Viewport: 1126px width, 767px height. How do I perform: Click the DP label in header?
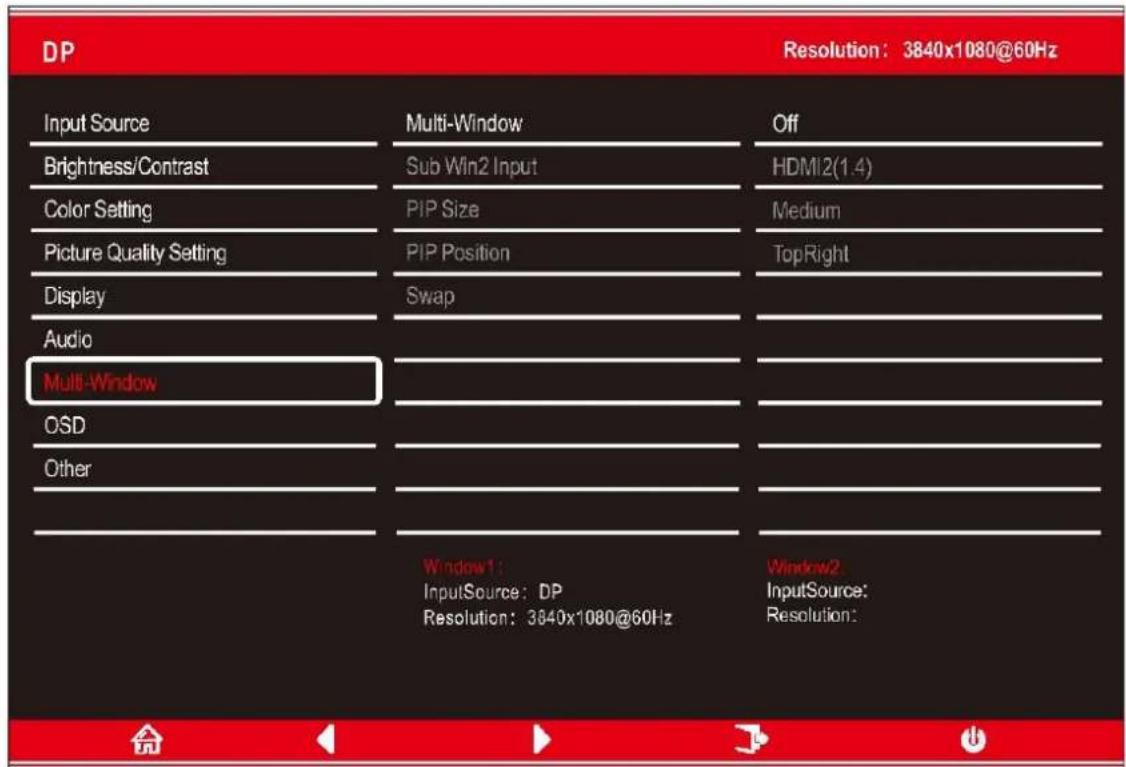[x=58, y=52]
